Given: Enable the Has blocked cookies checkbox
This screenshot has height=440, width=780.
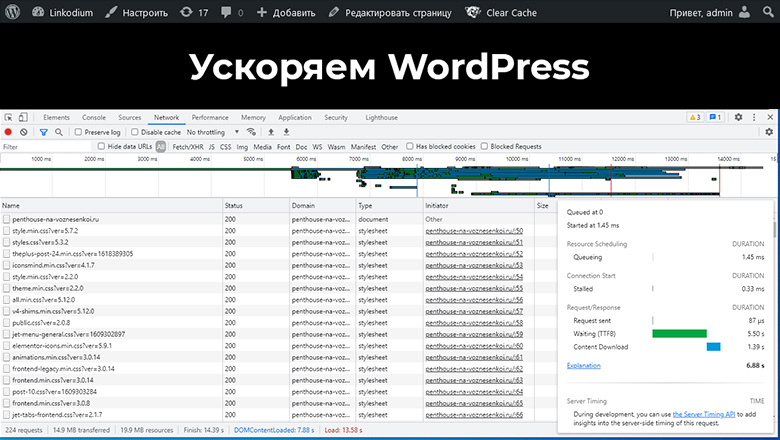Looking at the screenshot, I should point(409,146).
